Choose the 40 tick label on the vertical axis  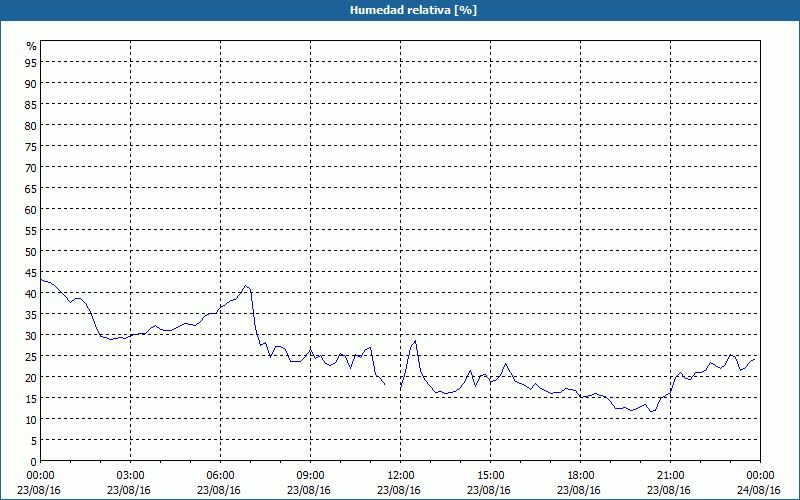coord(31,293)
